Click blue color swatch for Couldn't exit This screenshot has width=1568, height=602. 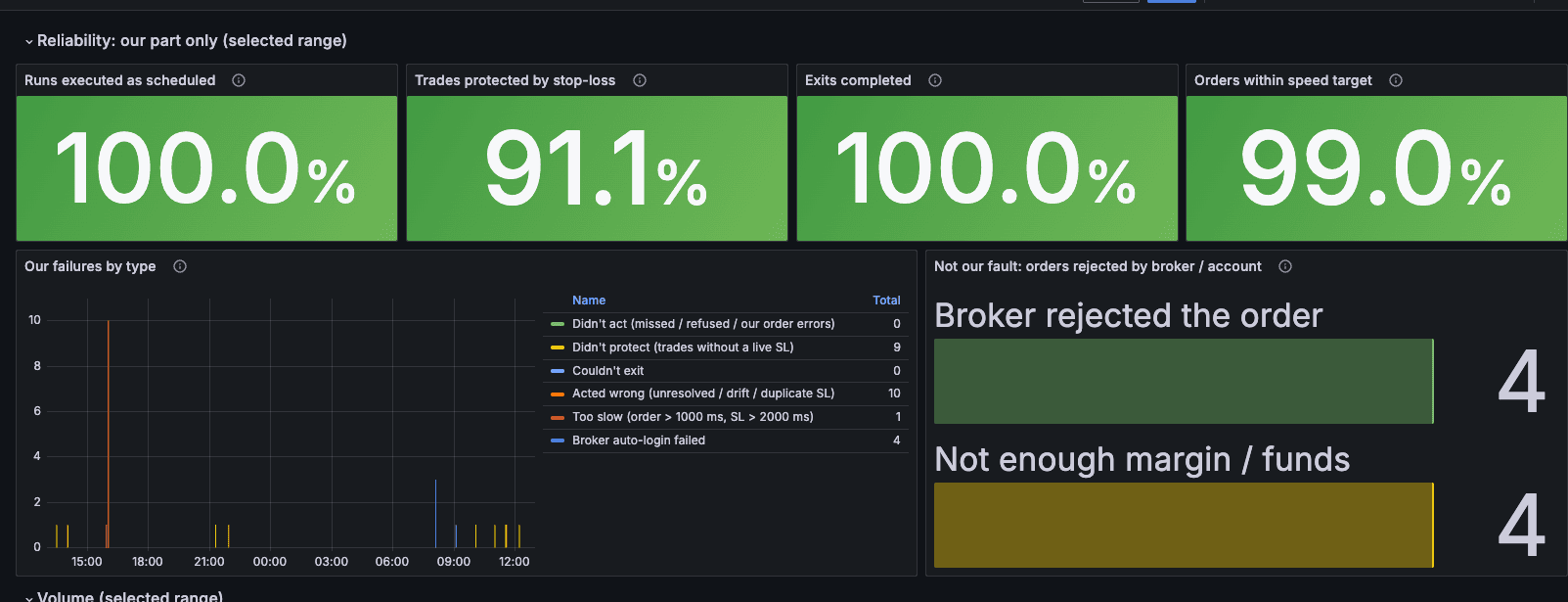pyautogui.click(x=558, y=371)
